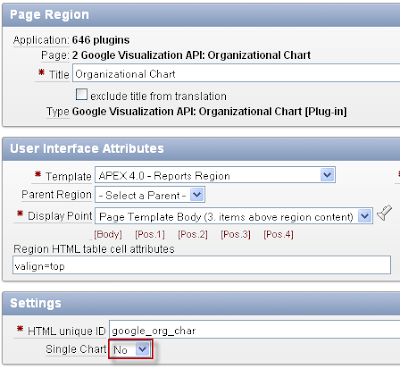Click the Template field label

point(68,176)
